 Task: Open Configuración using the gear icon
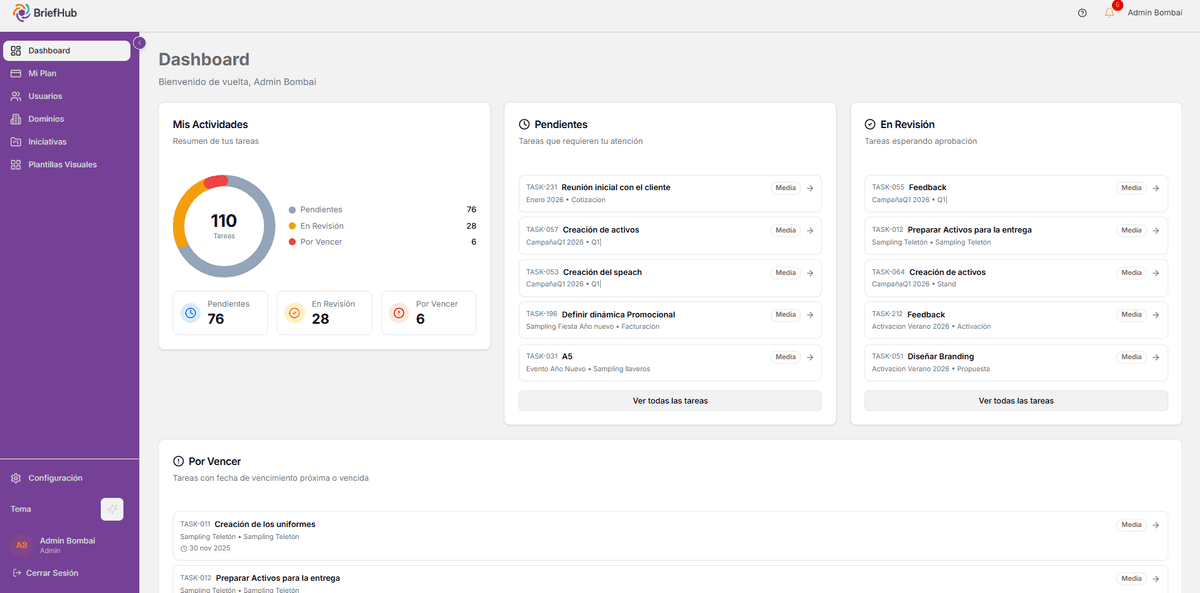(x=17, y=478)
